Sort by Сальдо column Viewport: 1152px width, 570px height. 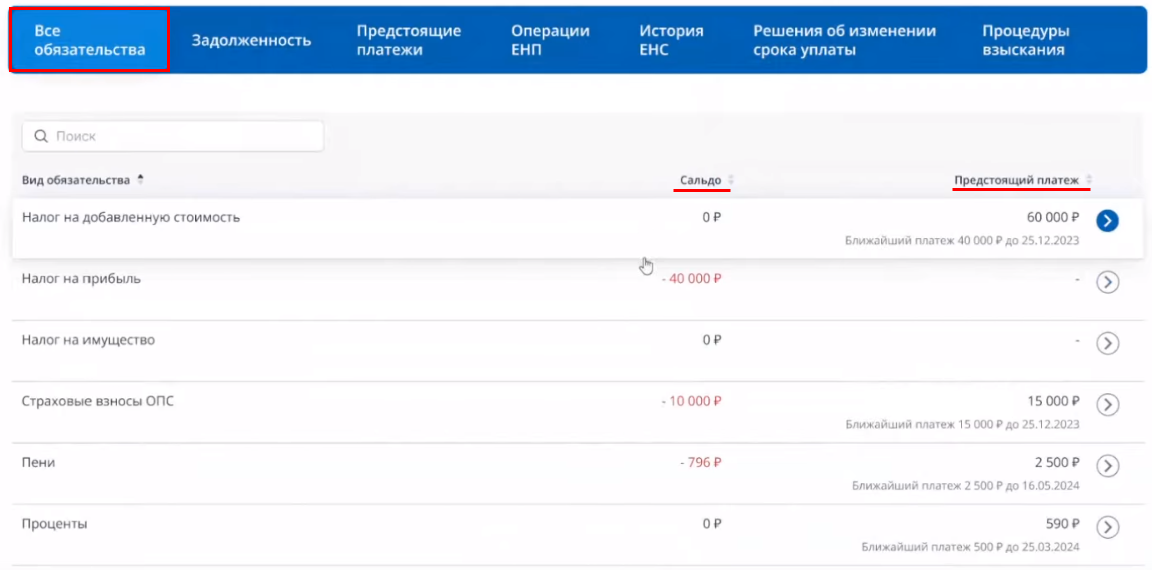(x=700, y=180)
